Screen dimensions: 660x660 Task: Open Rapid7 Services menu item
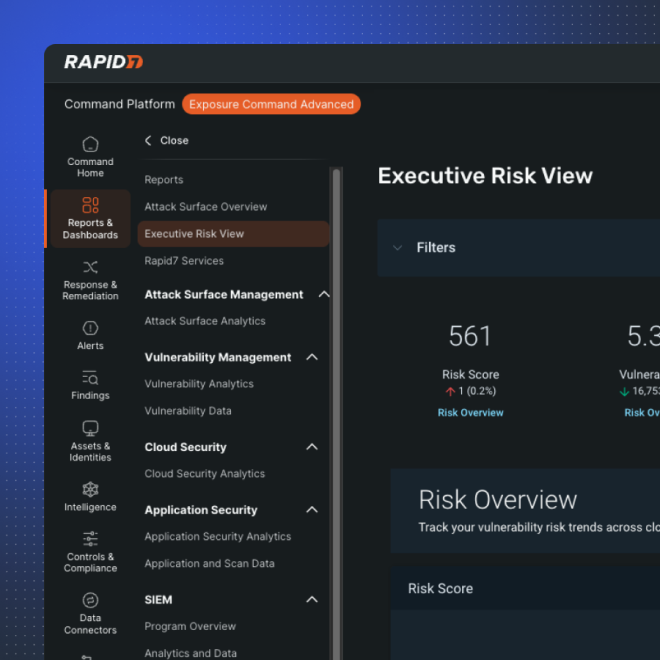click(184, 261)
